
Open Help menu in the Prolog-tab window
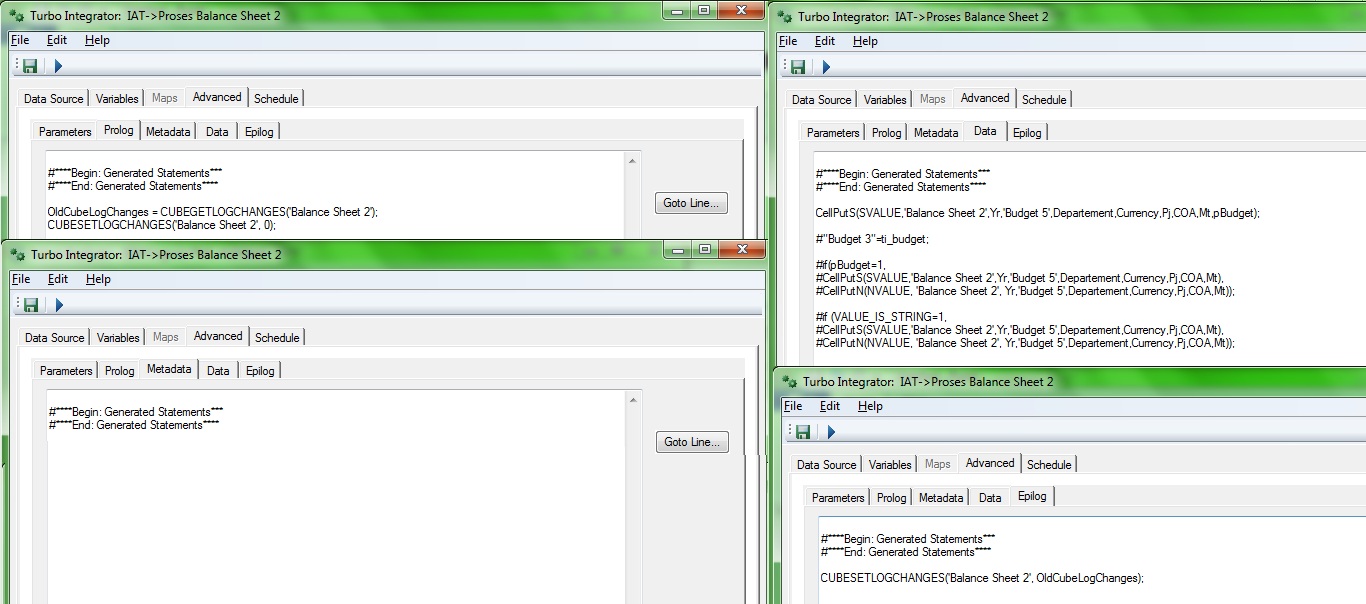[x=97, y=40]
